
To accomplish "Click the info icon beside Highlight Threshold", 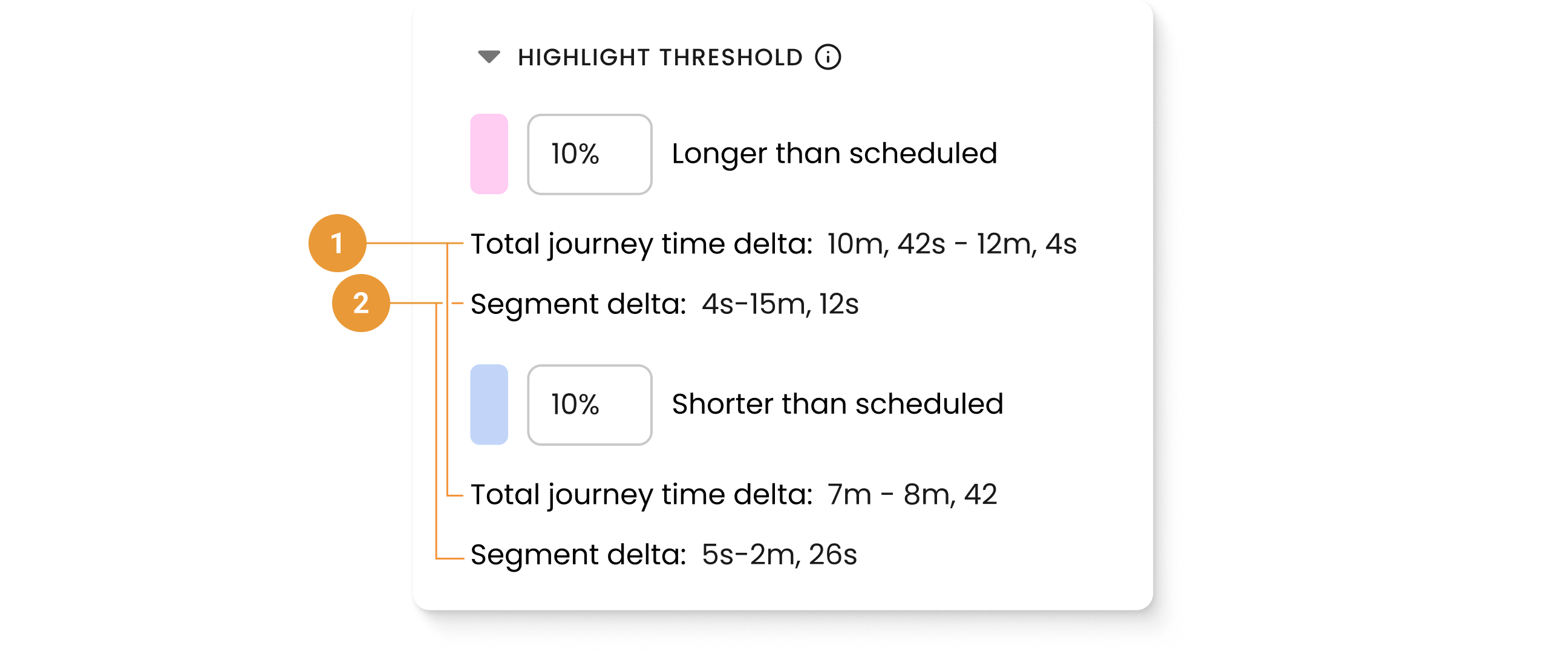I will click(828, 57).
